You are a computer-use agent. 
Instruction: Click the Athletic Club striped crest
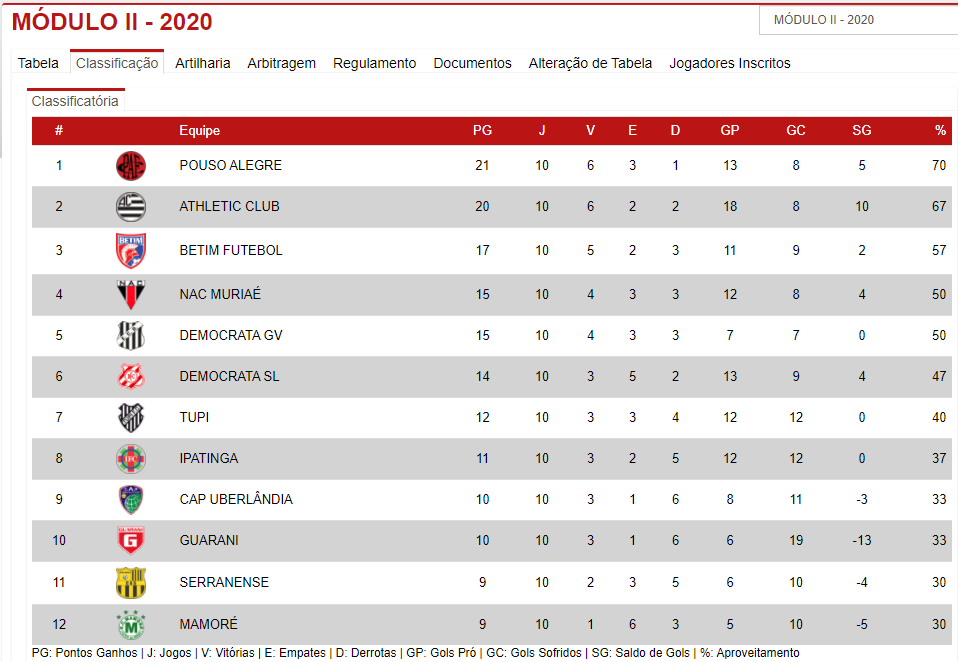[x=131, y=206]
